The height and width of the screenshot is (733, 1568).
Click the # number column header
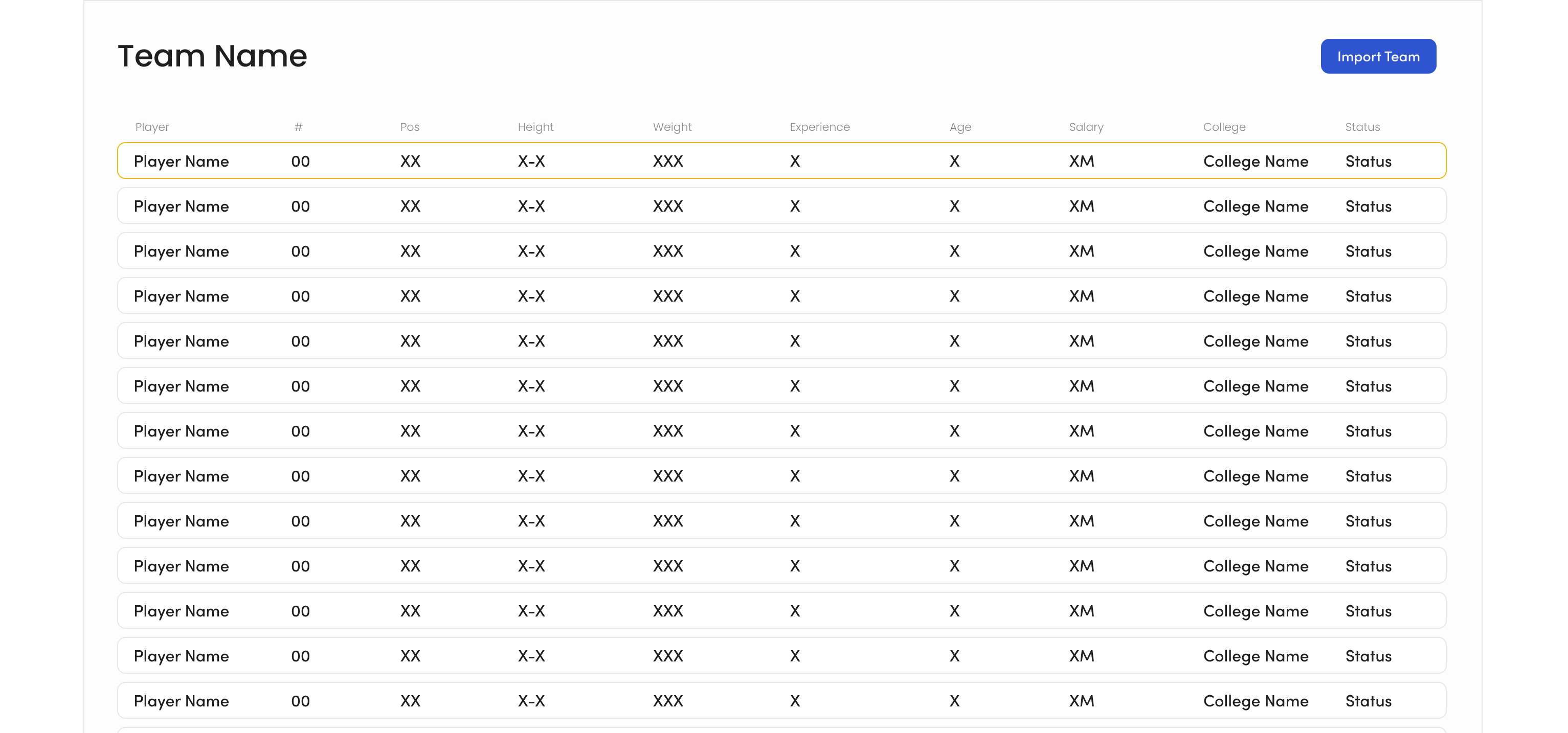pyautogui.click(x=298, y=127)
